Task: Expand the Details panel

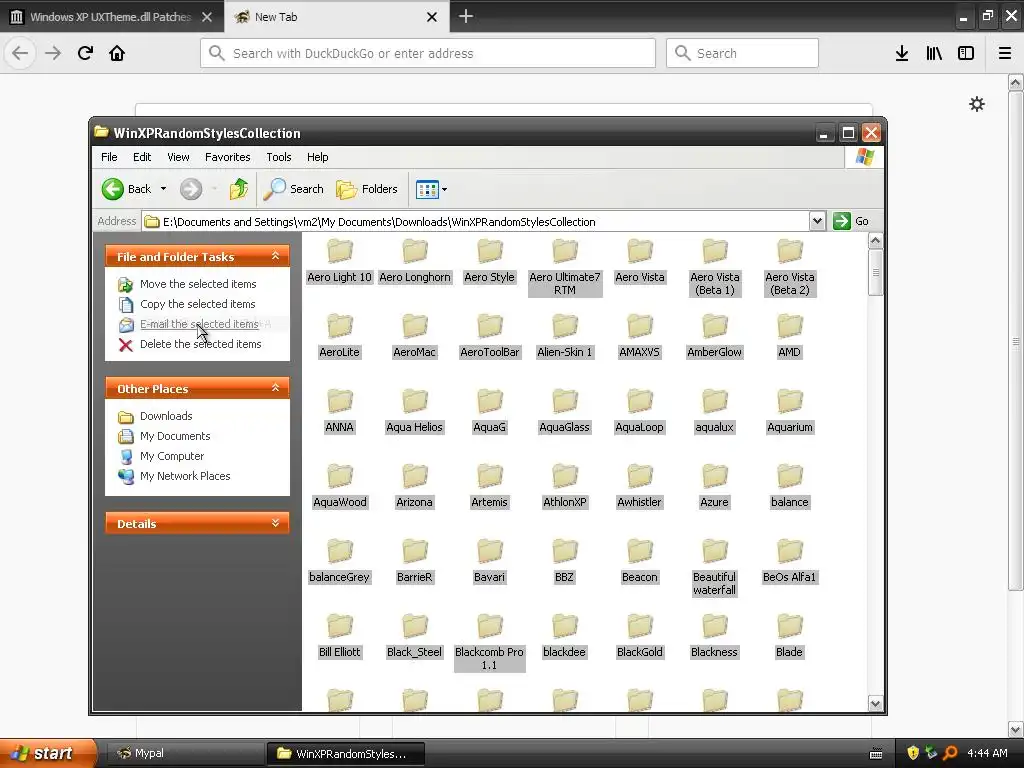Action: pos(276,523)
